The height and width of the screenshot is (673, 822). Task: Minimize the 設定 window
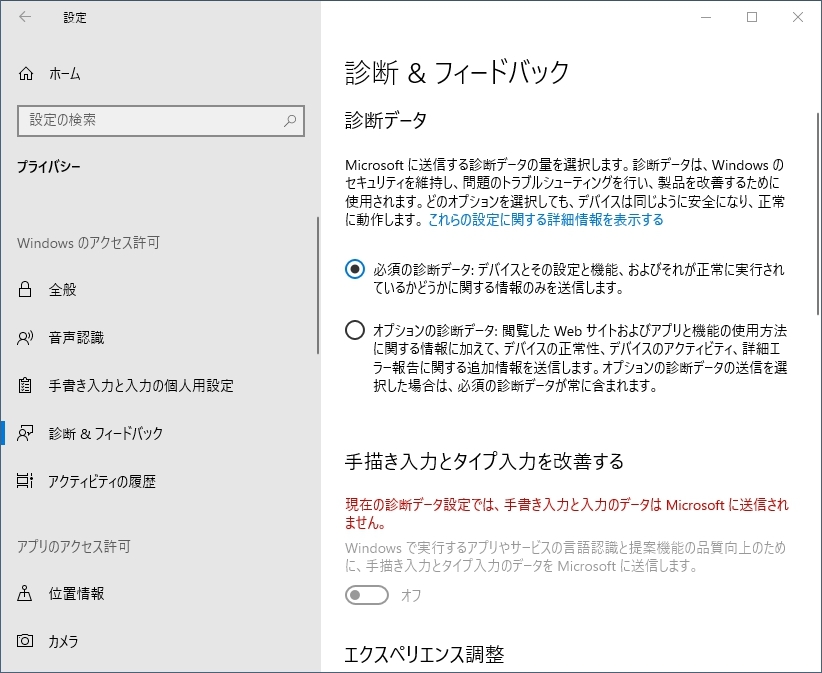(x=706, y=17)
